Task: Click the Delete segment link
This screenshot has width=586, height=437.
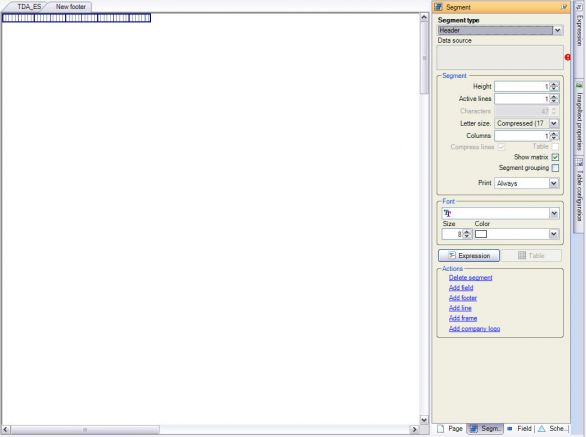Action: point(471,277)
